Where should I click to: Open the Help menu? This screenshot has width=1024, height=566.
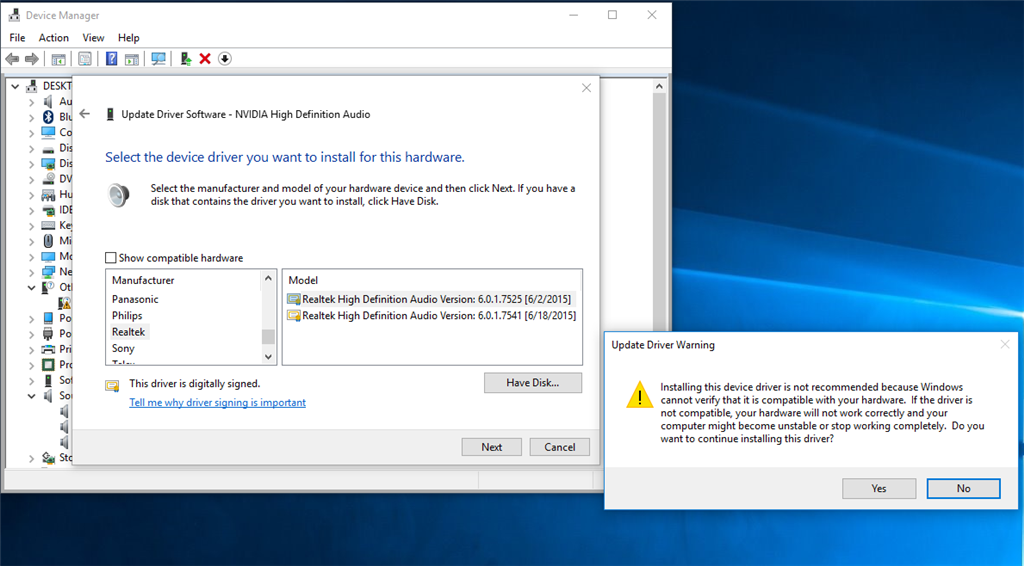coord(129,38)
